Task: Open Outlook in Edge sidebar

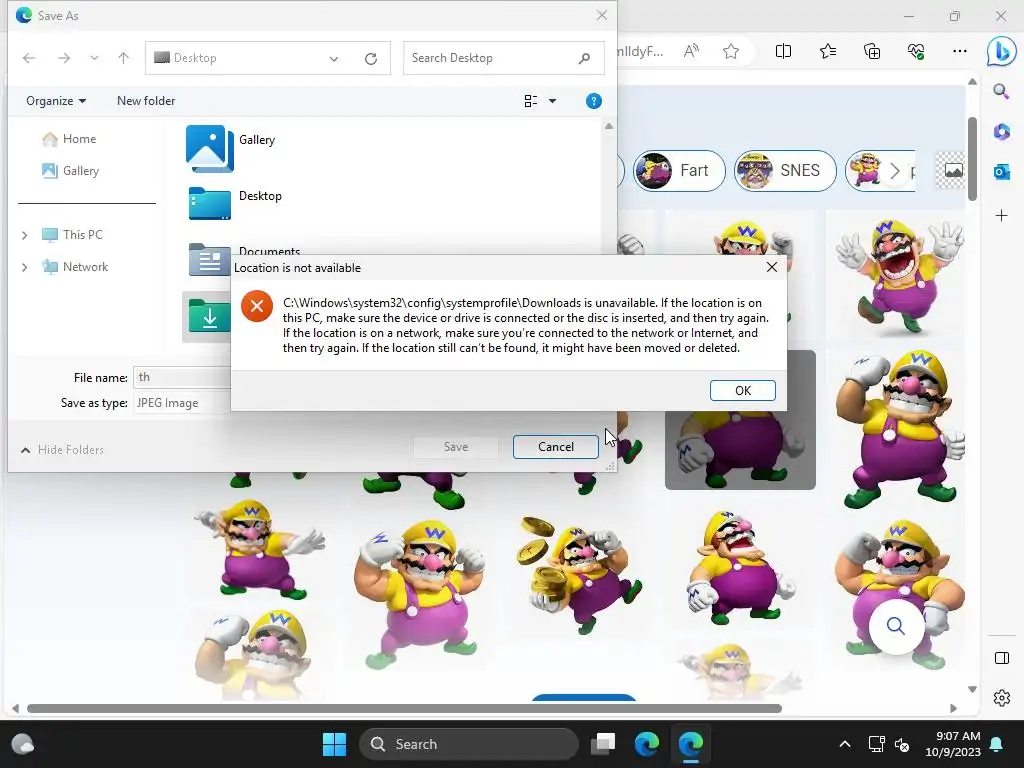Action: 1001,172
